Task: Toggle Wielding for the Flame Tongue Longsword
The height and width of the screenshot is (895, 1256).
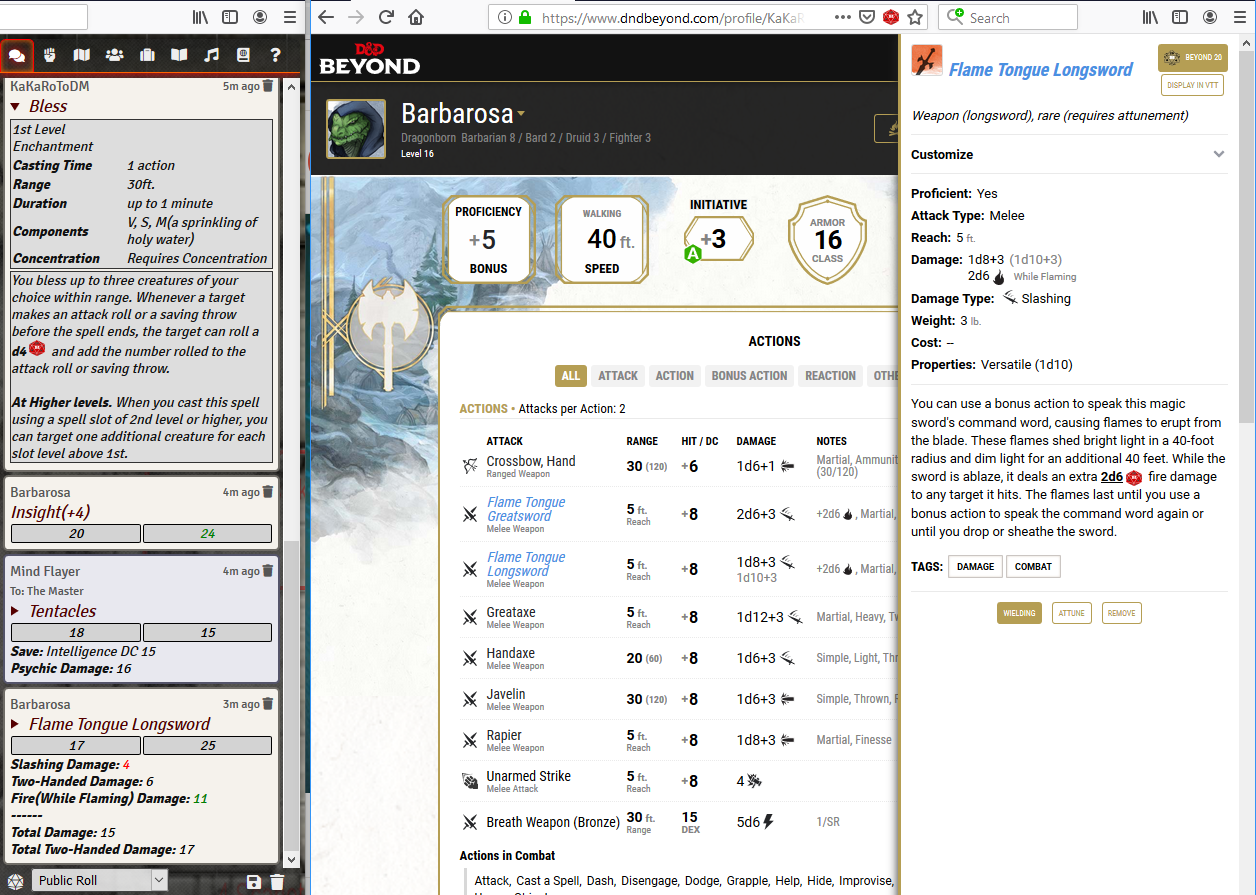Action: pyautogui.click(x=1019, y=613)
